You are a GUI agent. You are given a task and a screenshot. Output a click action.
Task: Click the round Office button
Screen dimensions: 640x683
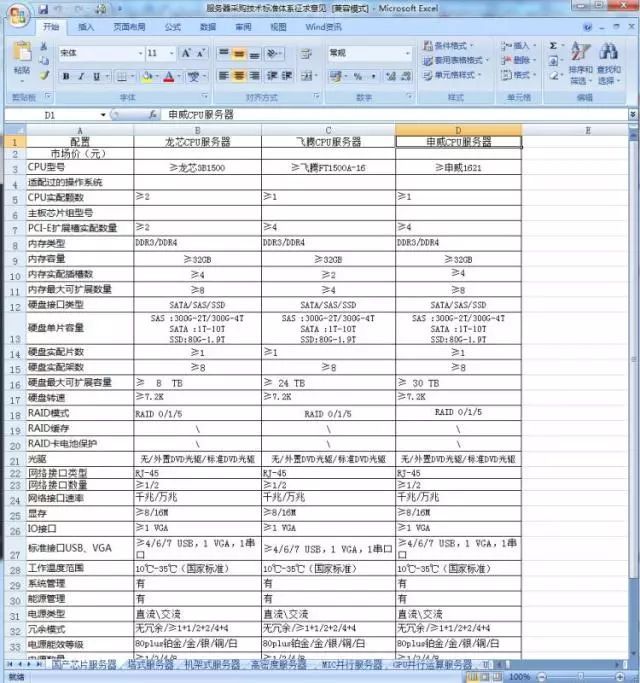pyautogui.click(x=14, y=14)
